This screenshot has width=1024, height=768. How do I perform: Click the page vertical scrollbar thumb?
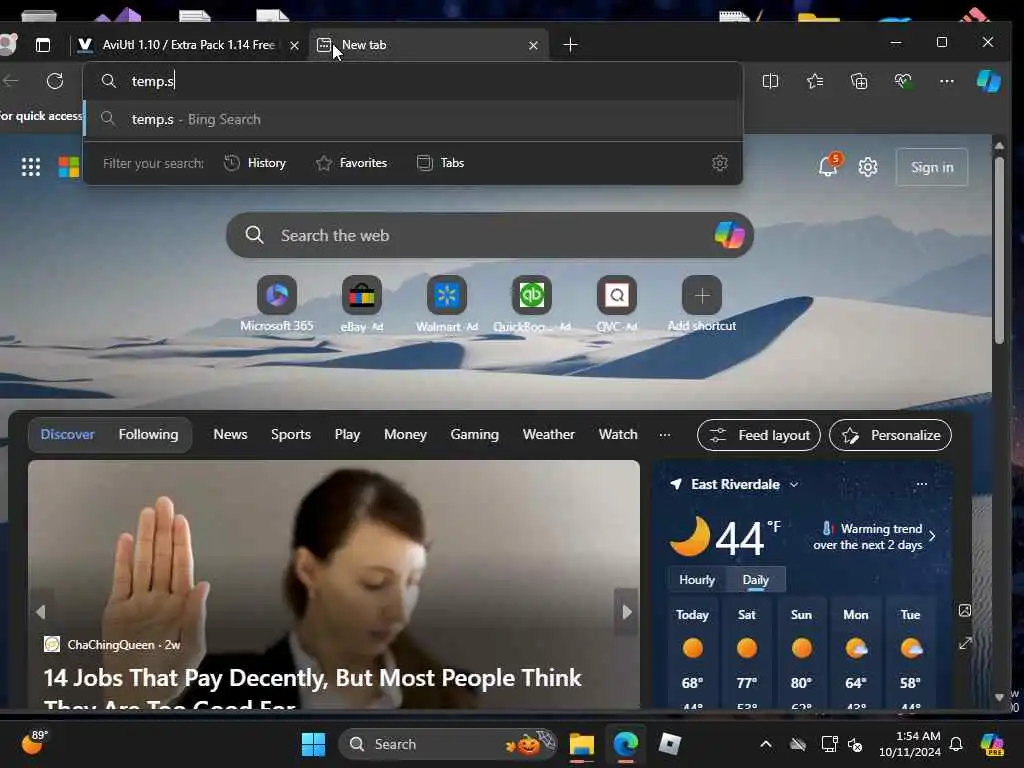click(x=999, y=249)
